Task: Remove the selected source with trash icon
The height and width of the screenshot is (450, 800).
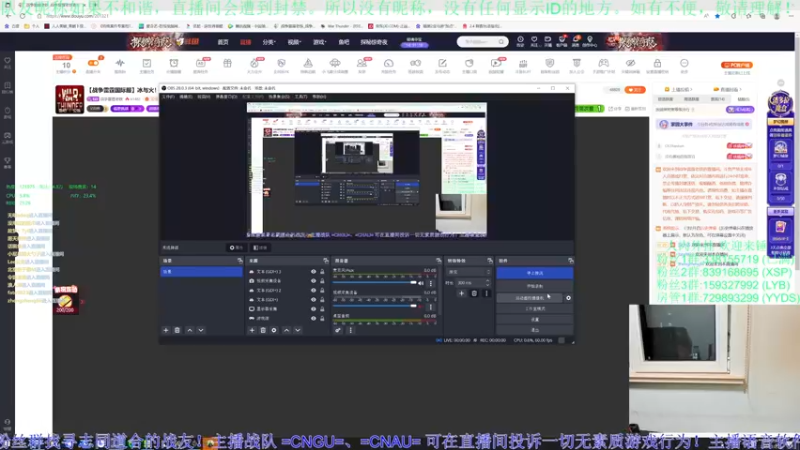Action: [x=263, y=330]
